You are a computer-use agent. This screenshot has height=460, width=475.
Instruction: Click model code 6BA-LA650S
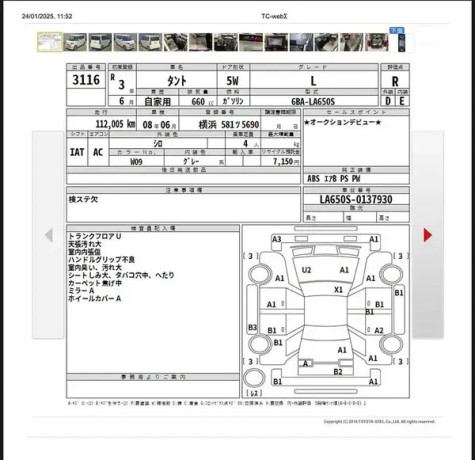[313, 101]
